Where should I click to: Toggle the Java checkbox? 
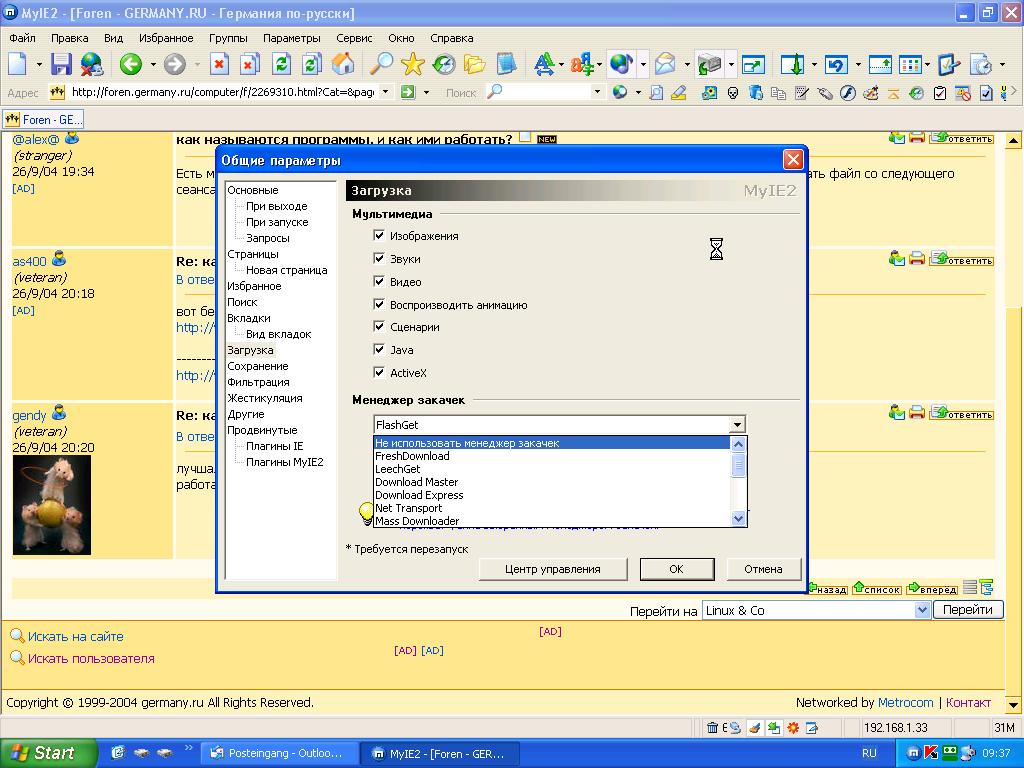click(x=379, y=349)
